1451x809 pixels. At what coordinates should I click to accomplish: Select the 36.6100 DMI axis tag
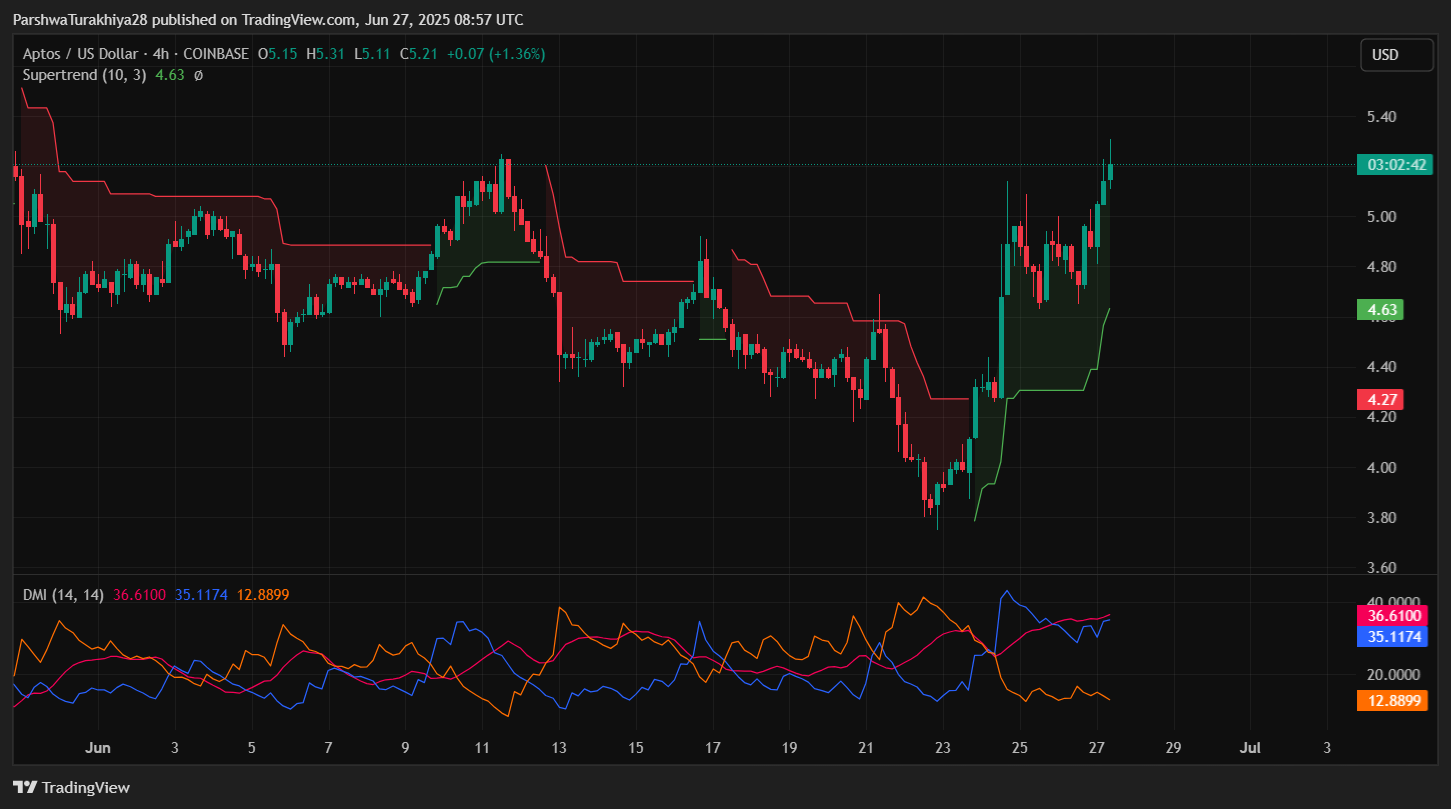coord(1389,616)
